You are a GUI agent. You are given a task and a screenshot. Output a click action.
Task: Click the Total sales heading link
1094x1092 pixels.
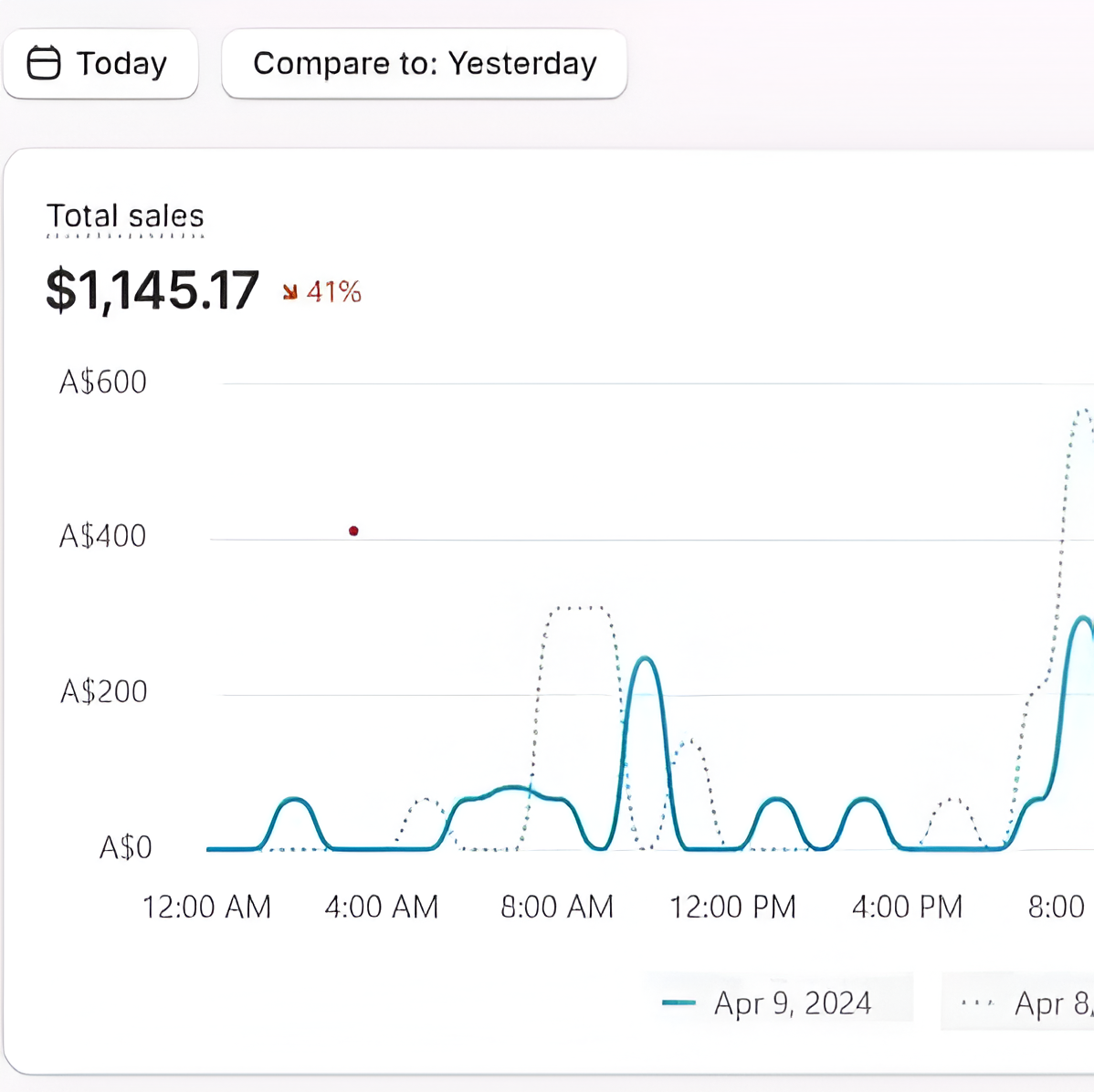click(x=125, y=216)
